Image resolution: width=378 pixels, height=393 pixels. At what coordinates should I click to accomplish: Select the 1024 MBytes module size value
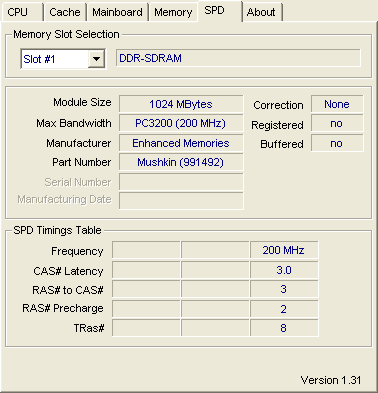181,104
